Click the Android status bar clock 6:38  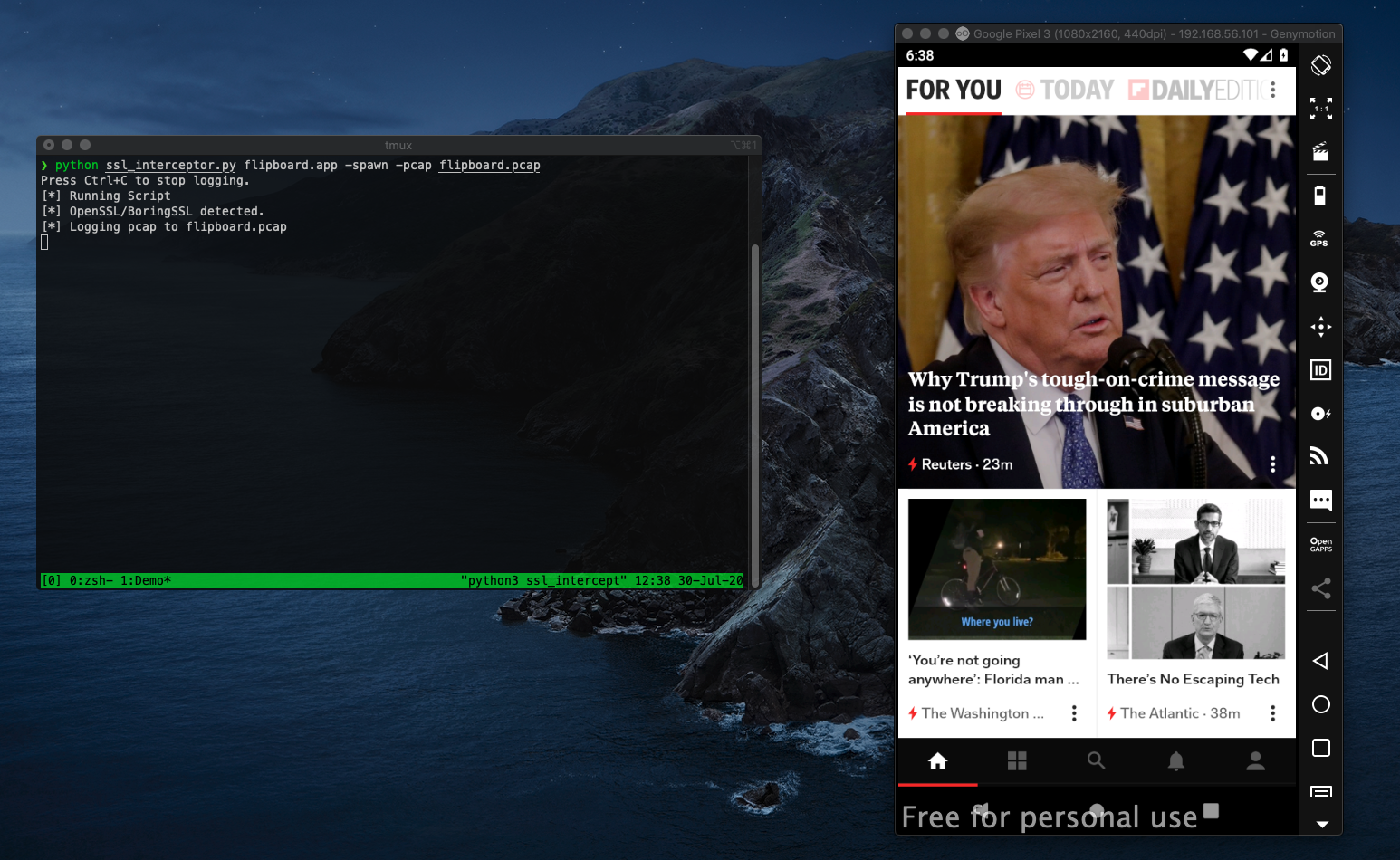click(920, 55)
